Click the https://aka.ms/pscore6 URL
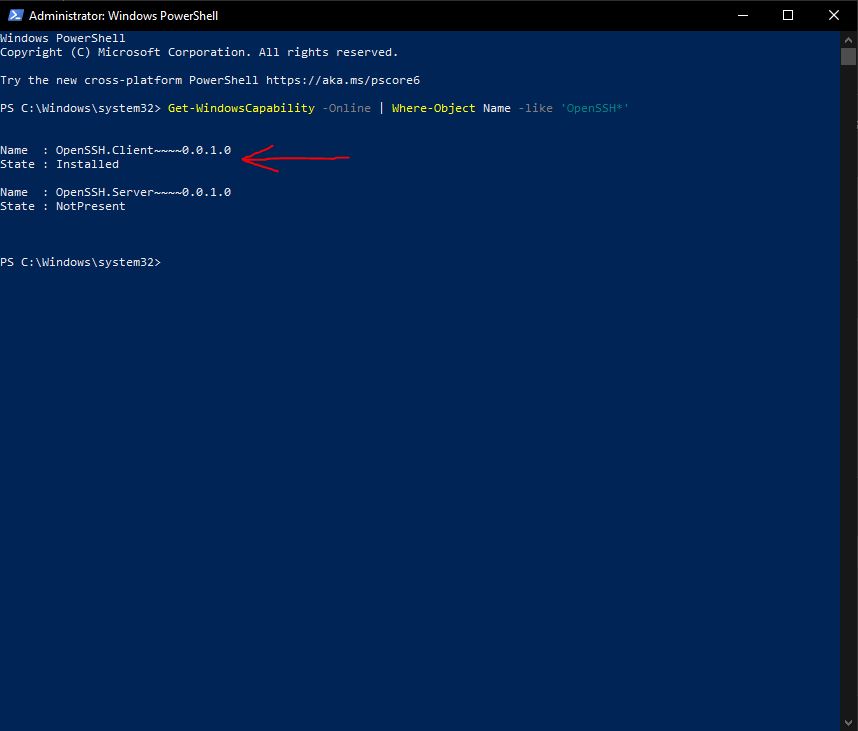Image resolution: width=858 pixels, height=731 pixels. point(342,80)
